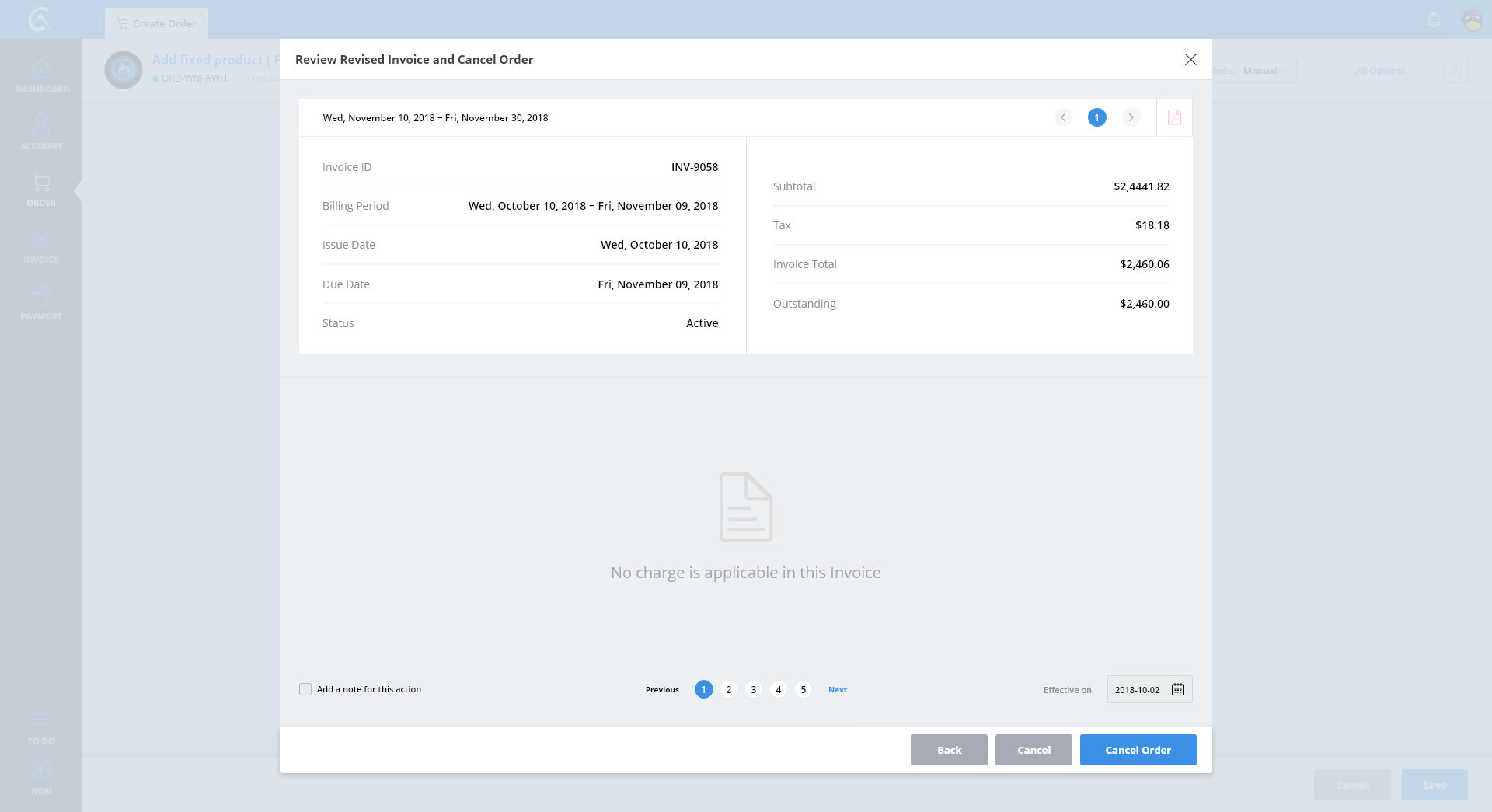Enable 'Add a note for this action' checkbox
The image size is (1492, 812).
[305, 689]
